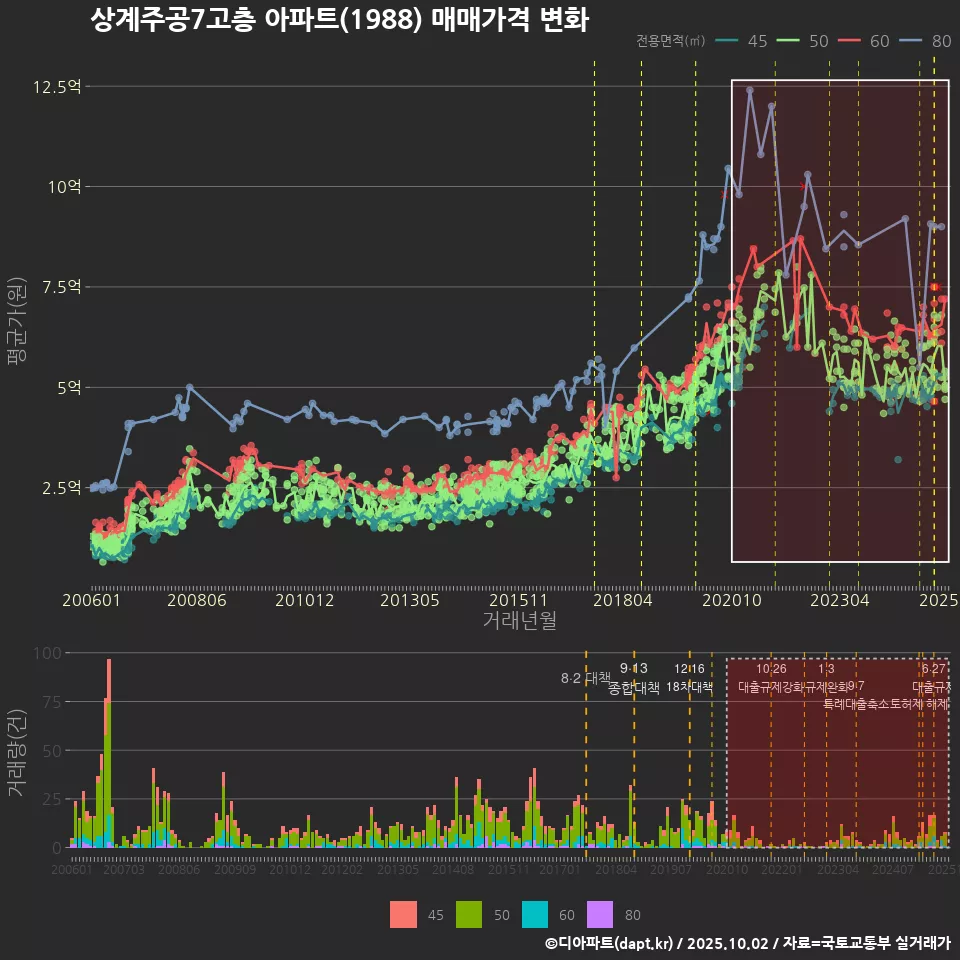Image resolution: width=960 pixels, height=960 pixels.
Task: Click the 10·26 대출규제강화 marker label
Action: click(x=771, y=679)
